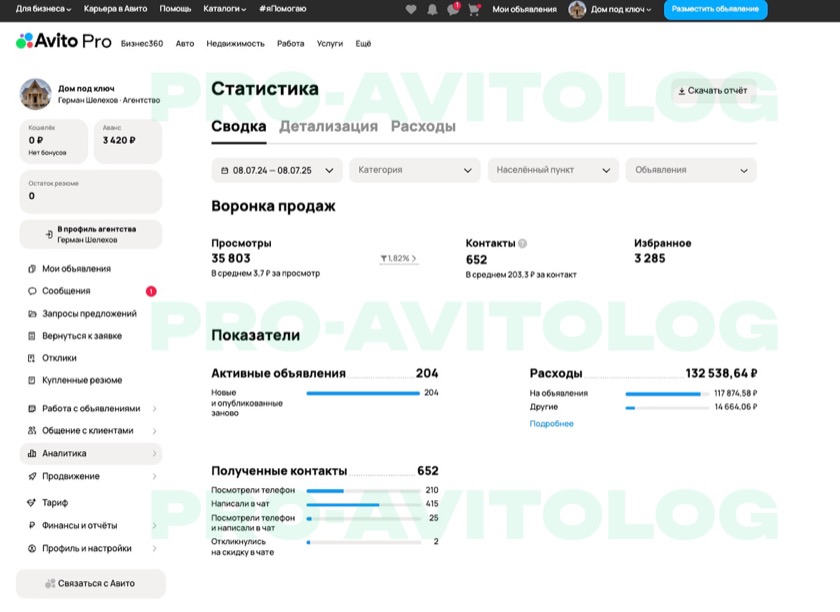Image resolution: width=840 pixels, height=612 pixels.
Task: Click the Продвижение rocket icon
Action: tap(32, 476)
